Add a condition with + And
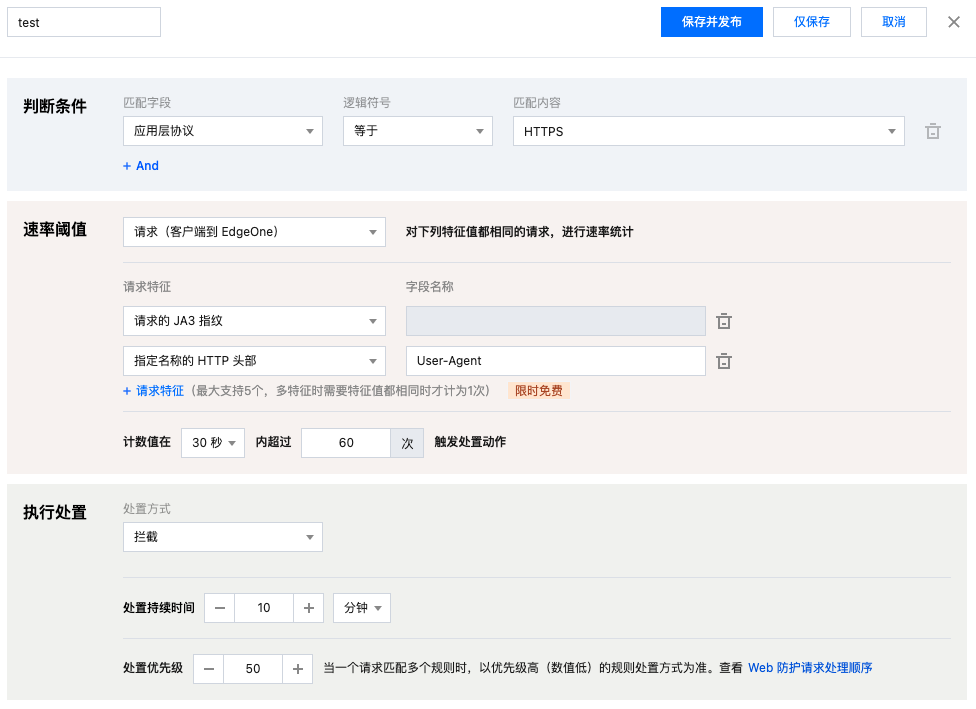The height and width of the screenshot is (709, 976). (141, 166)
